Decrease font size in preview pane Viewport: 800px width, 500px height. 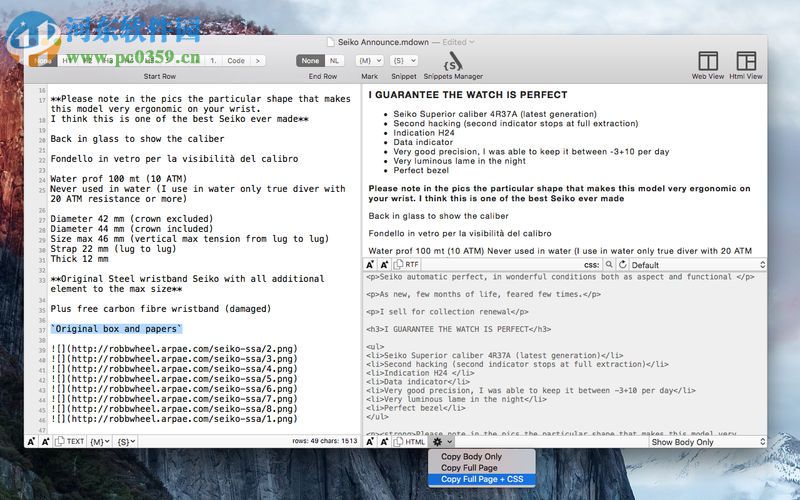point(370,264)
